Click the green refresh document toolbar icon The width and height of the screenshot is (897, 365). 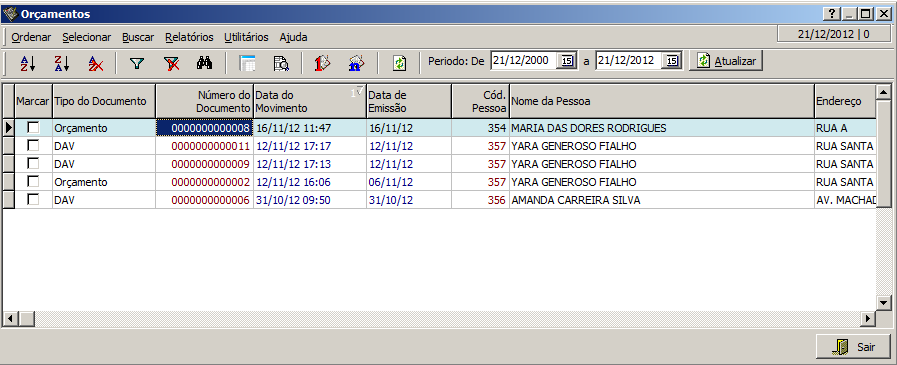pos(399,62)
